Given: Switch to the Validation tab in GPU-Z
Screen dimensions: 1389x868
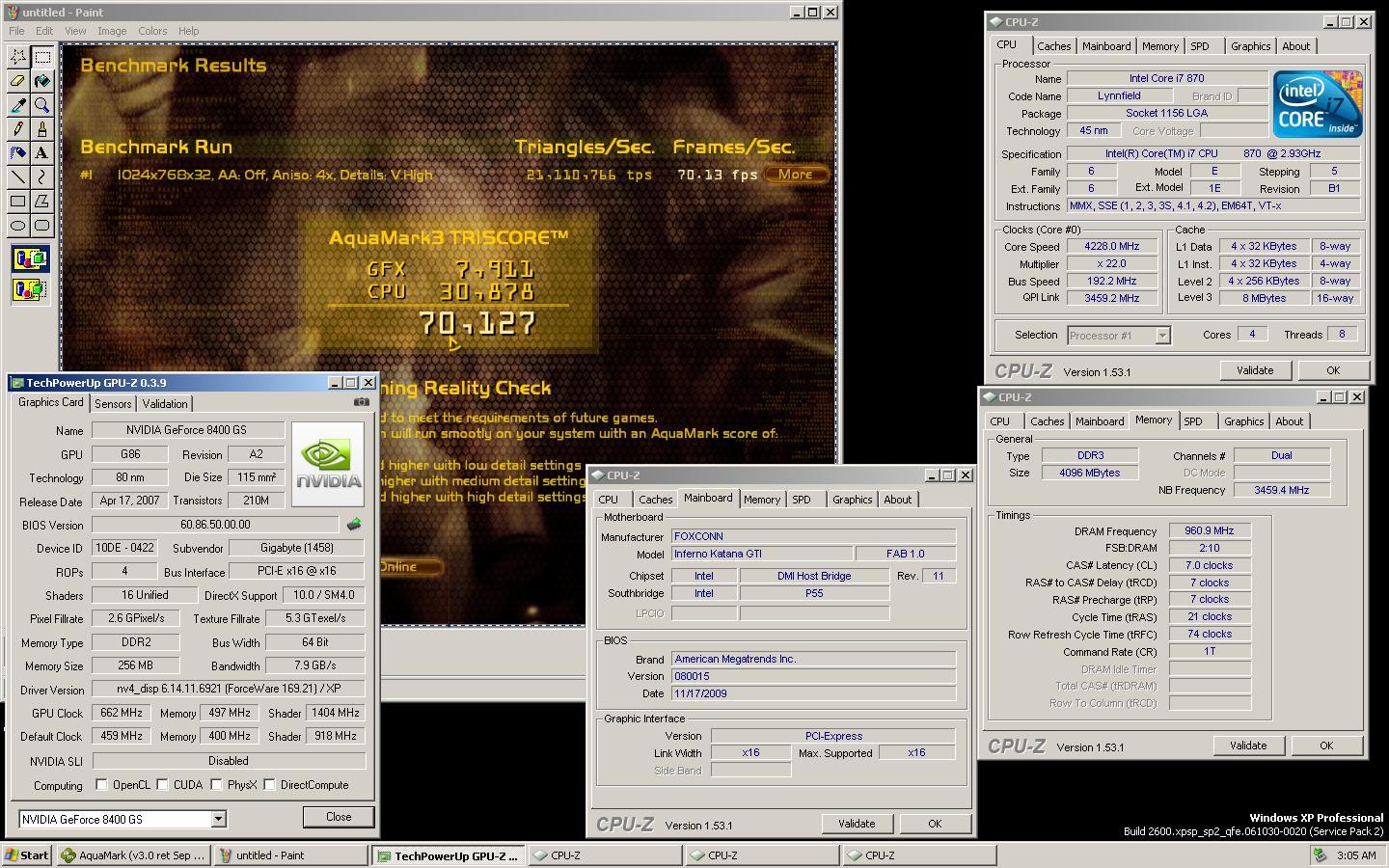Looking at the screenshot, I should coord(165,404).
